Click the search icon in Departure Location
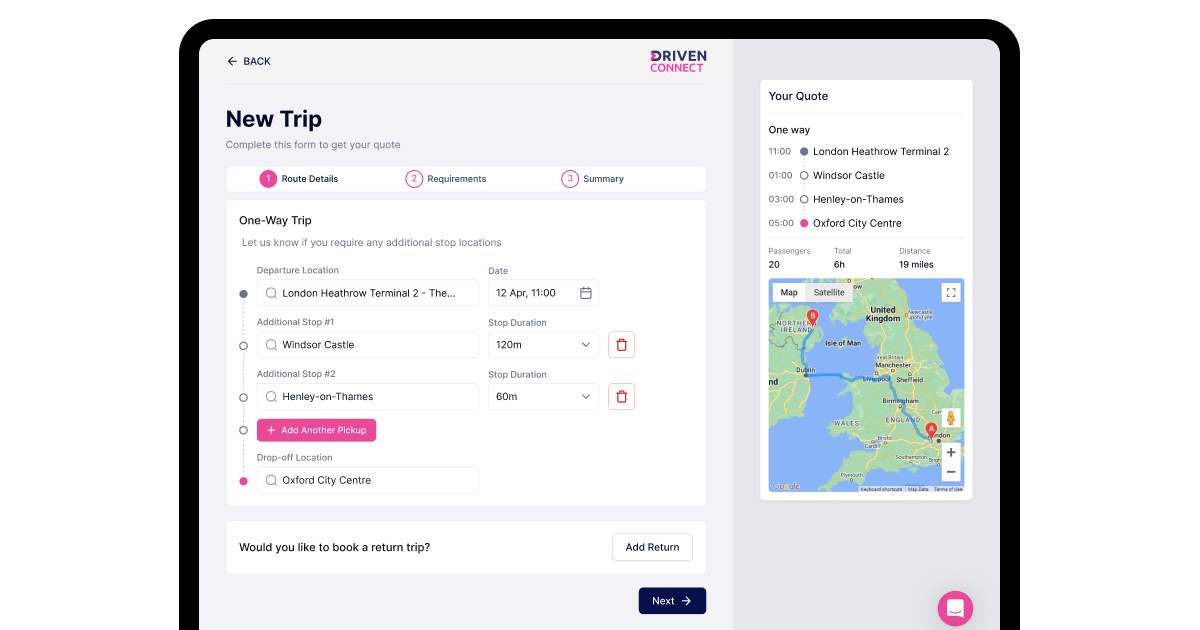The image size is (1200, 630). [x=271, y=293]
